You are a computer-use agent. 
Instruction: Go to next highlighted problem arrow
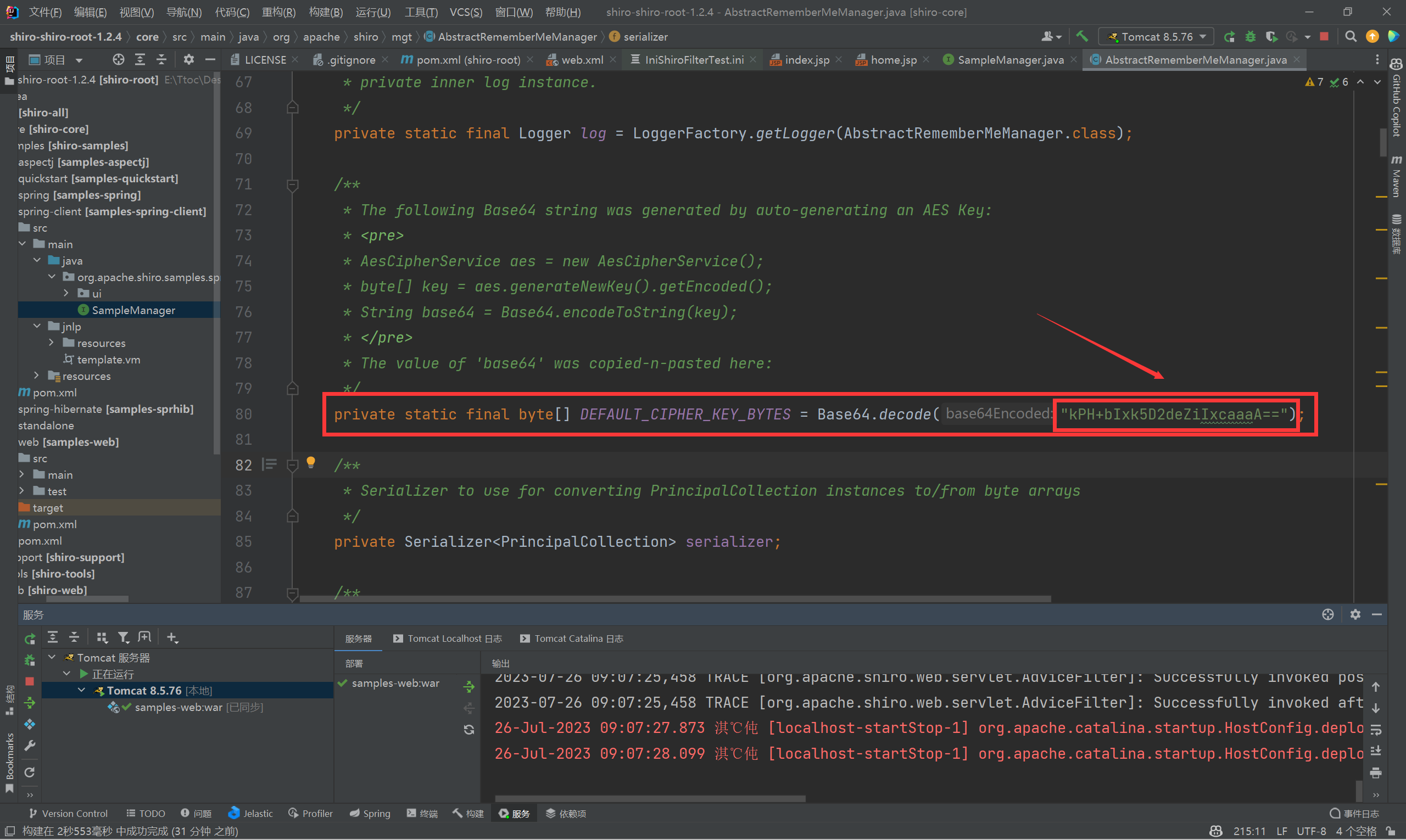pos(1377,82)
